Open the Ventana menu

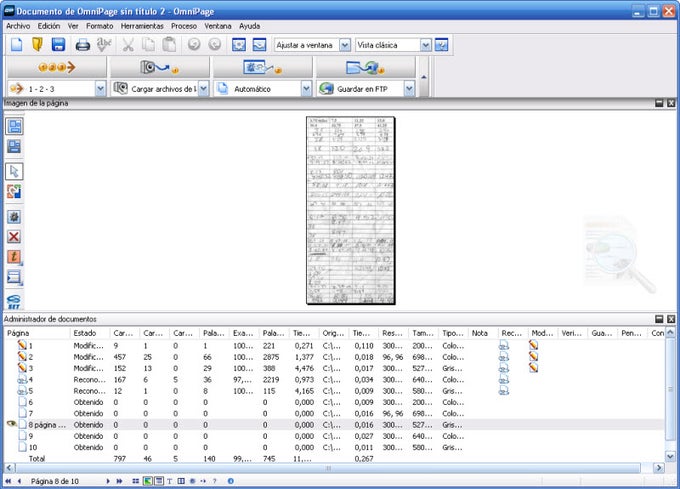(x=218, y=26)
